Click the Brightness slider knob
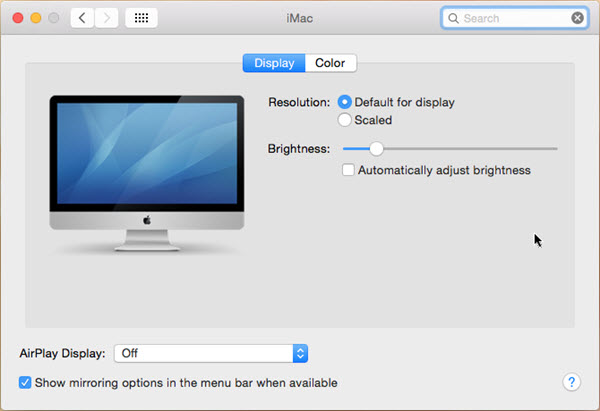600x411 pixels. [376, 148]
